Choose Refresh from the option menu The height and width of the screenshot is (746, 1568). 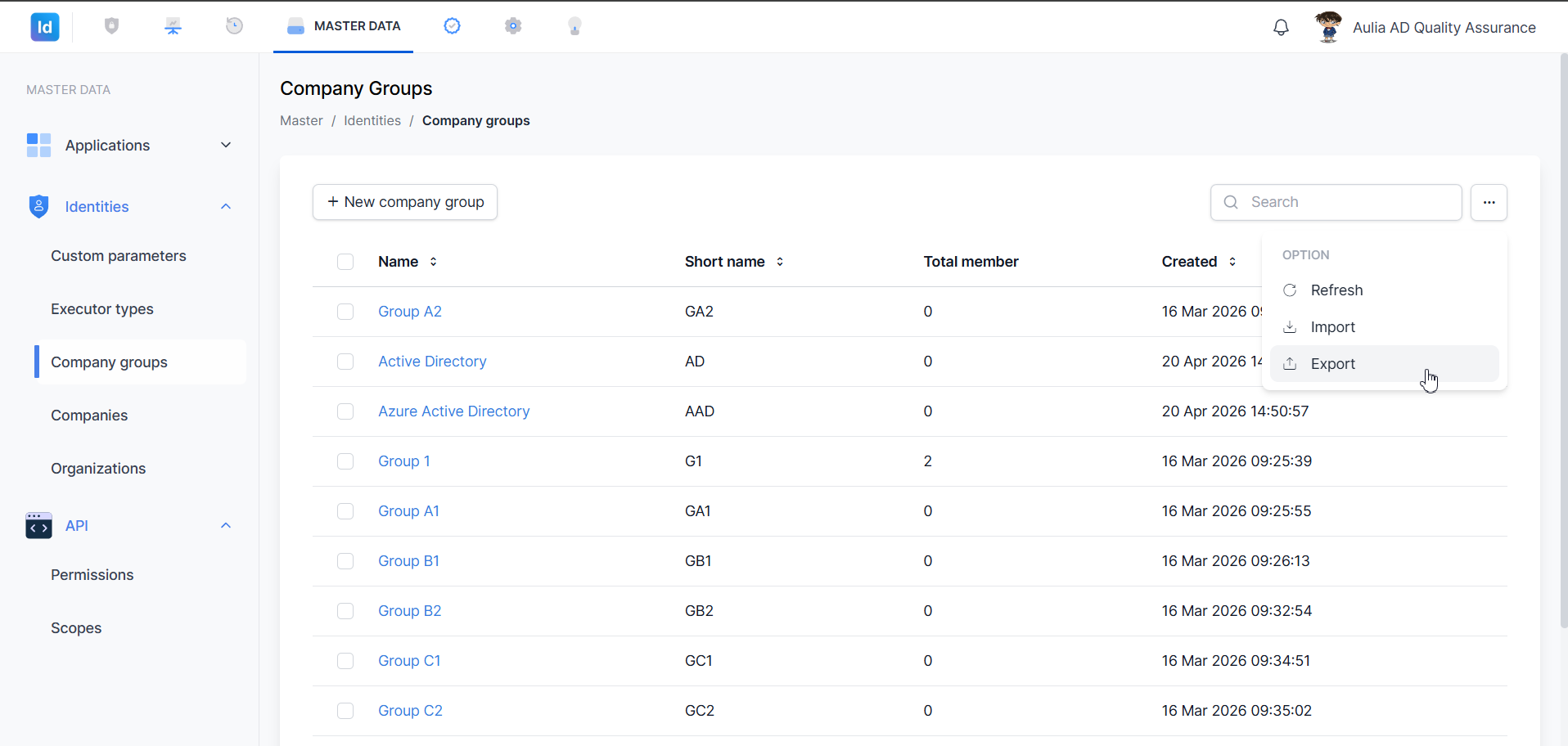tap(1385, 290)
